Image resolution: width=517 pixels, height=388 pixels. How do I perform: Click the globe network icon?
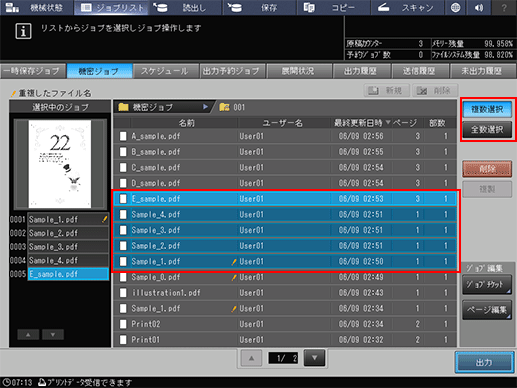(x=455, y=7)
